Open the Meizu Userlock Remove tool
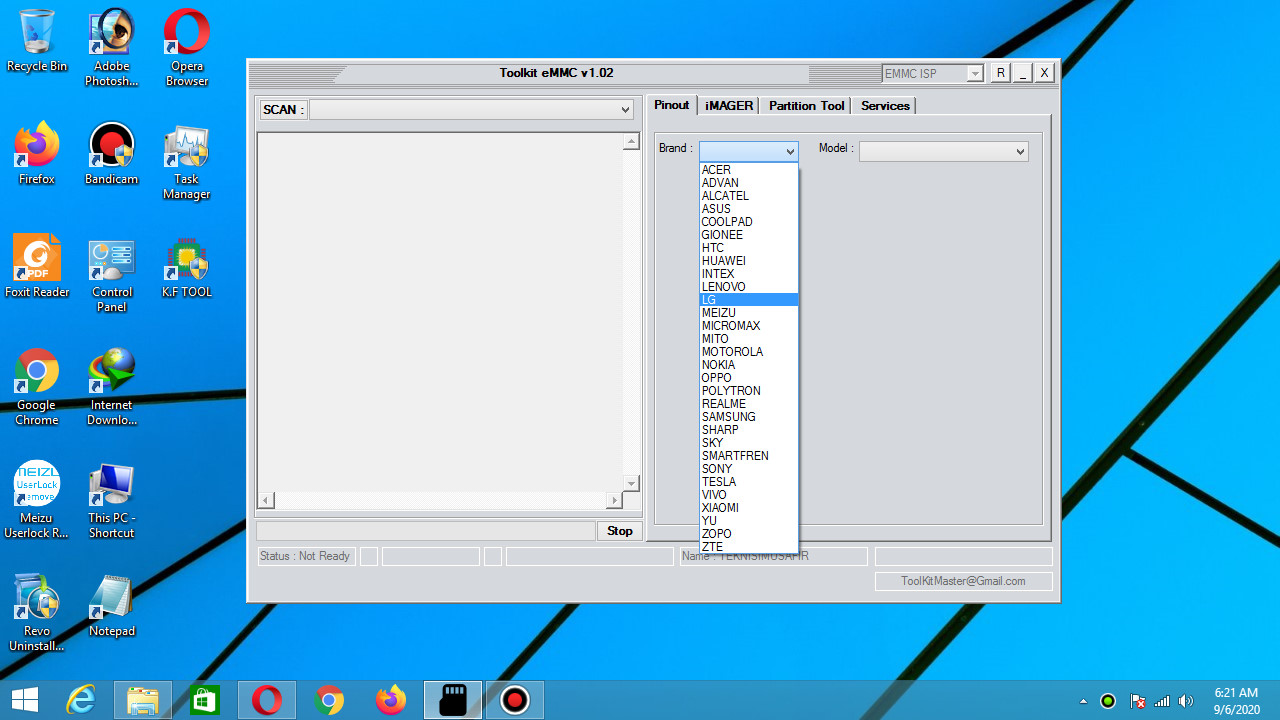This screenshot has height=720, width=1280. tap(36, 485)
